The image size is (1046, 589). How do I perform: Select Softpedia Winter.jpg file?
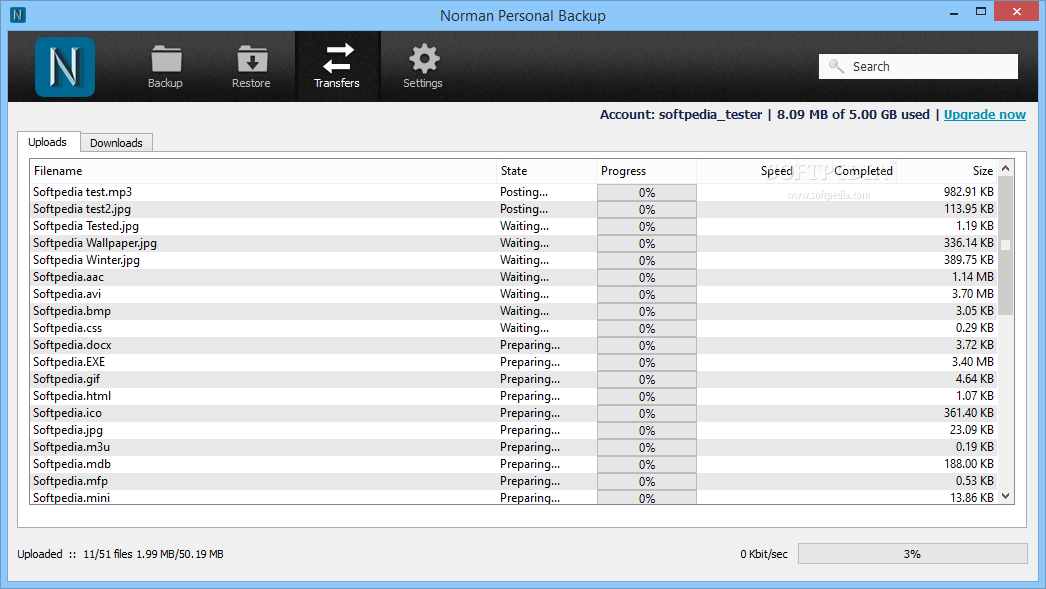click(87, 260)
